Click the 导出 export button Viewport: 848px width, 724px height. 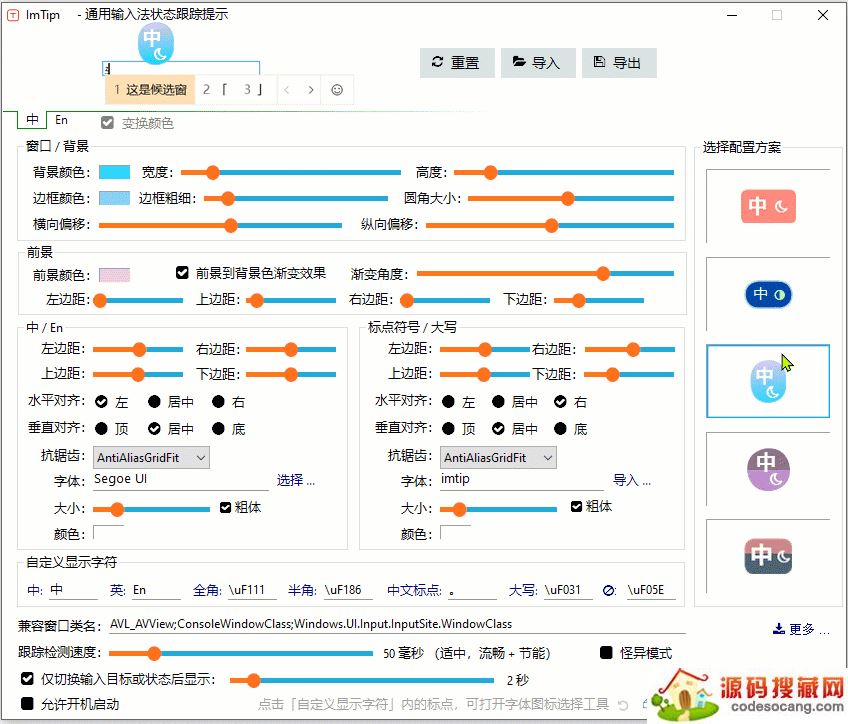point(617,62)
